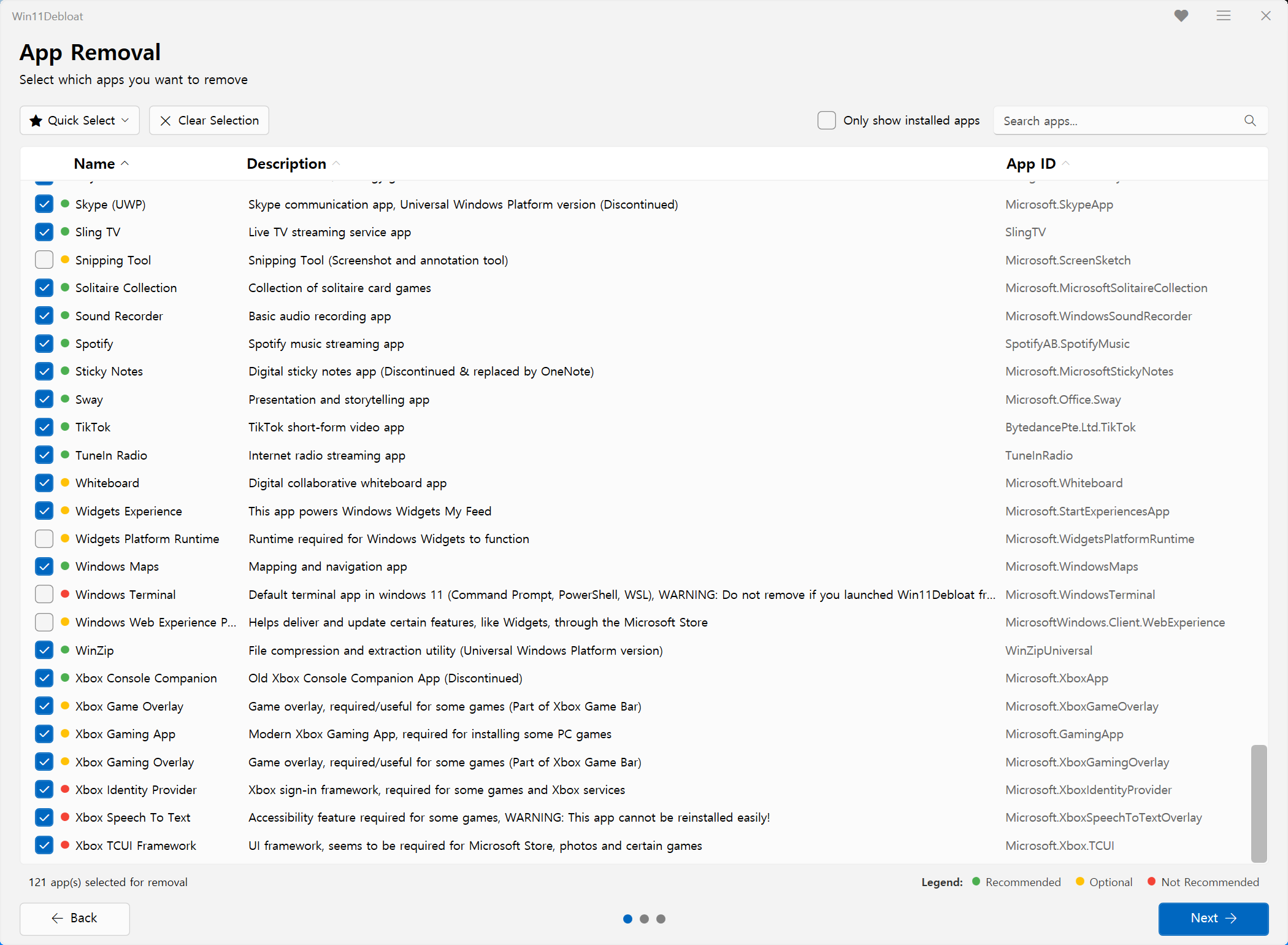This screenshot has height=945, width=1288.
Task: Click the Xbox Console Companion green dot
Action: 65,677
